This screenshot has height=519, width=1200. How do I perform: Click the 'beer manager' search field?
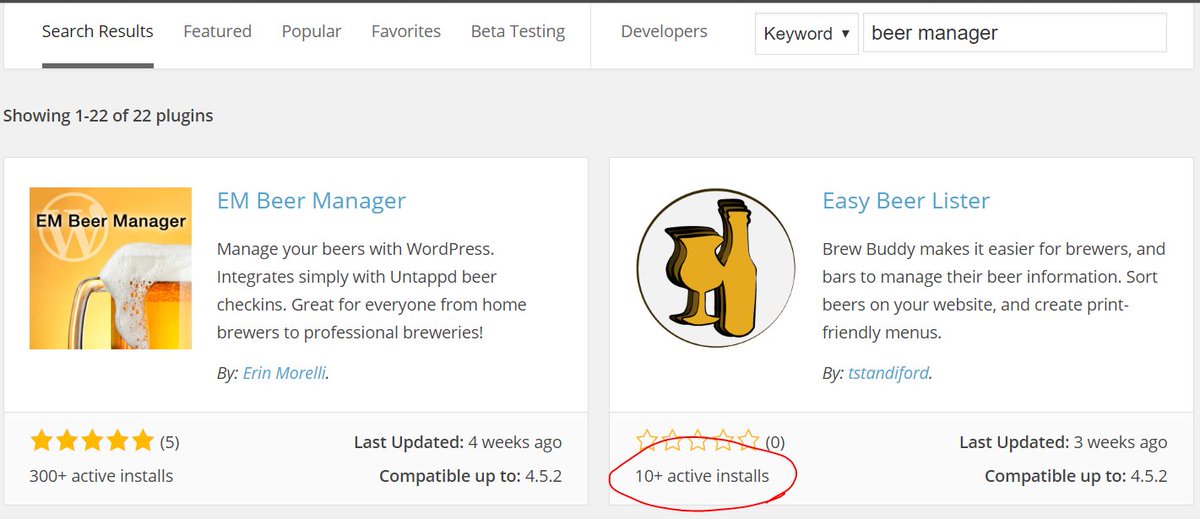click(x=1014, y=33)
